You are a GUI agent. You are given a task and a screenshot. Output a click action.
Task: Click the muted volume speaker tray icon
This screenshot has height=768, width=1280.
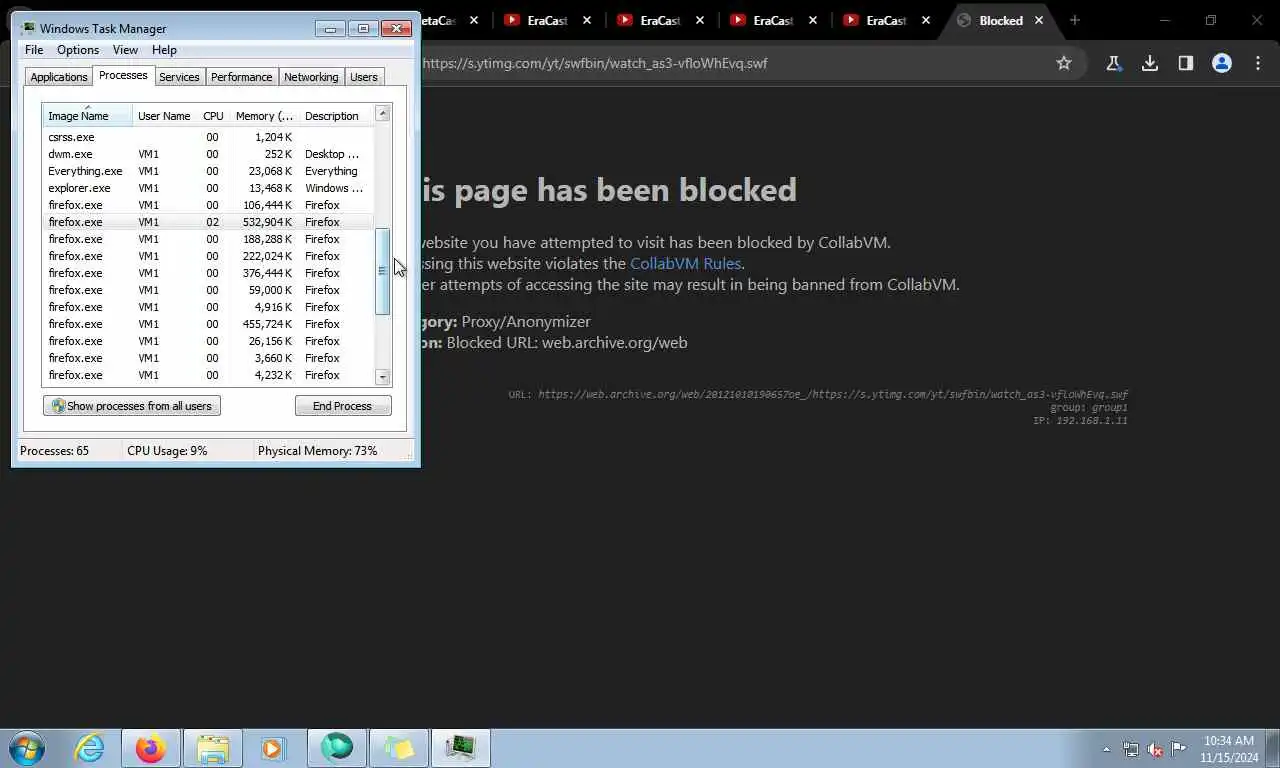(x=1155, y=749)
